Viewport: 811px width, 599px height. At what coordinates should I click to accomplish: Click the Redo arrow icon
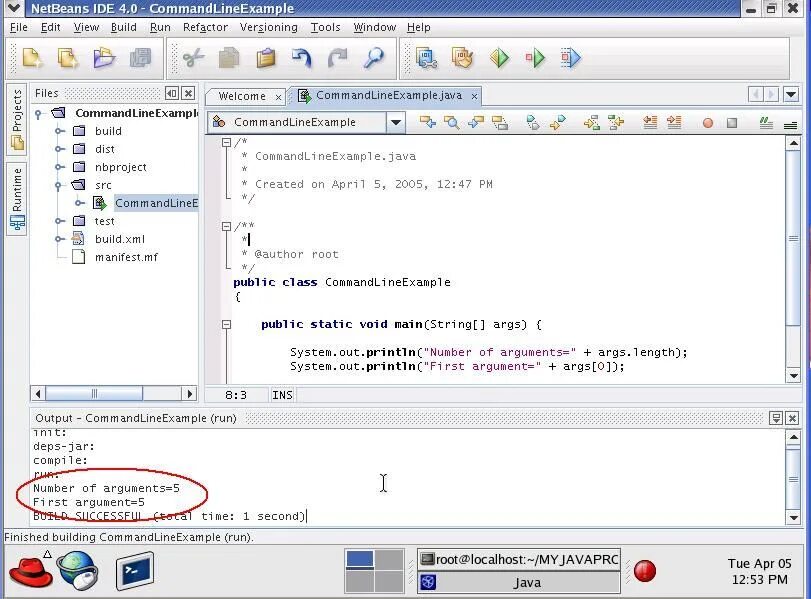point(338,58)
